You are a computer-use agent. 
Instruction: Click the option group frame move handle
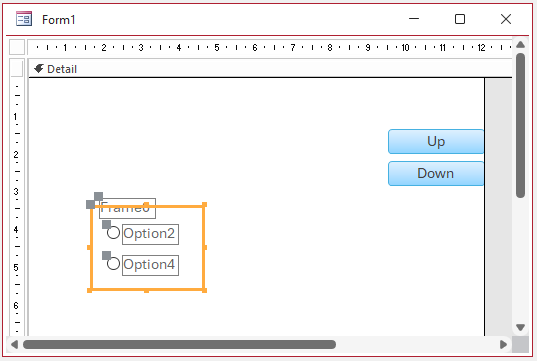click(x=90, y=204)
